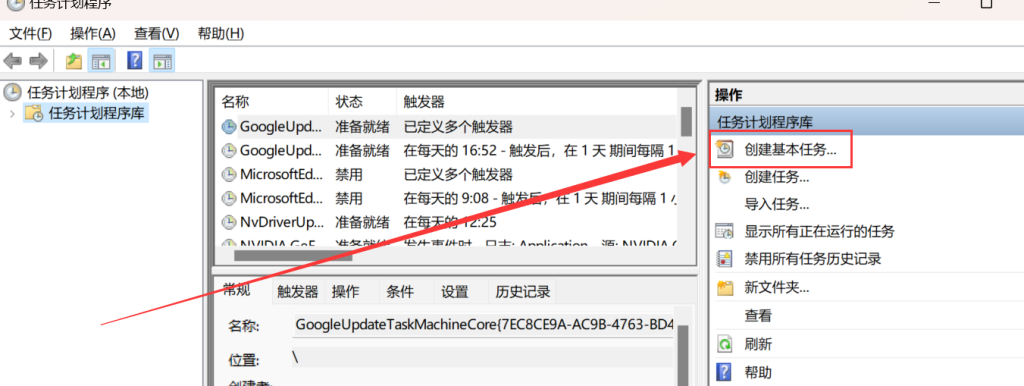1024x386 pixels.
Task: Click the 任务计划程序库 folder icon in tree
Action: pos(34,113)
